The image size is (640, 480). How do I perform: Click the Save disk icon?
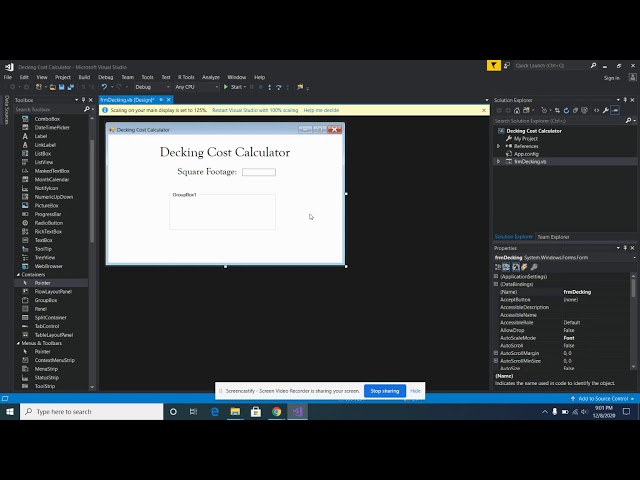click(62, 87)
